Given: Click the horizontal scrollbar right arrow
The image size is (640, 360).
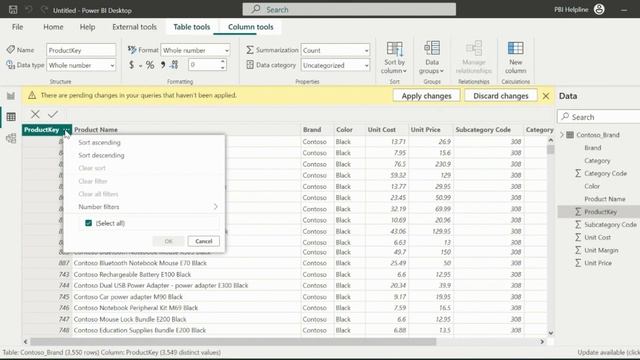Looking at the screenshot, I should [x=542, y=341].
